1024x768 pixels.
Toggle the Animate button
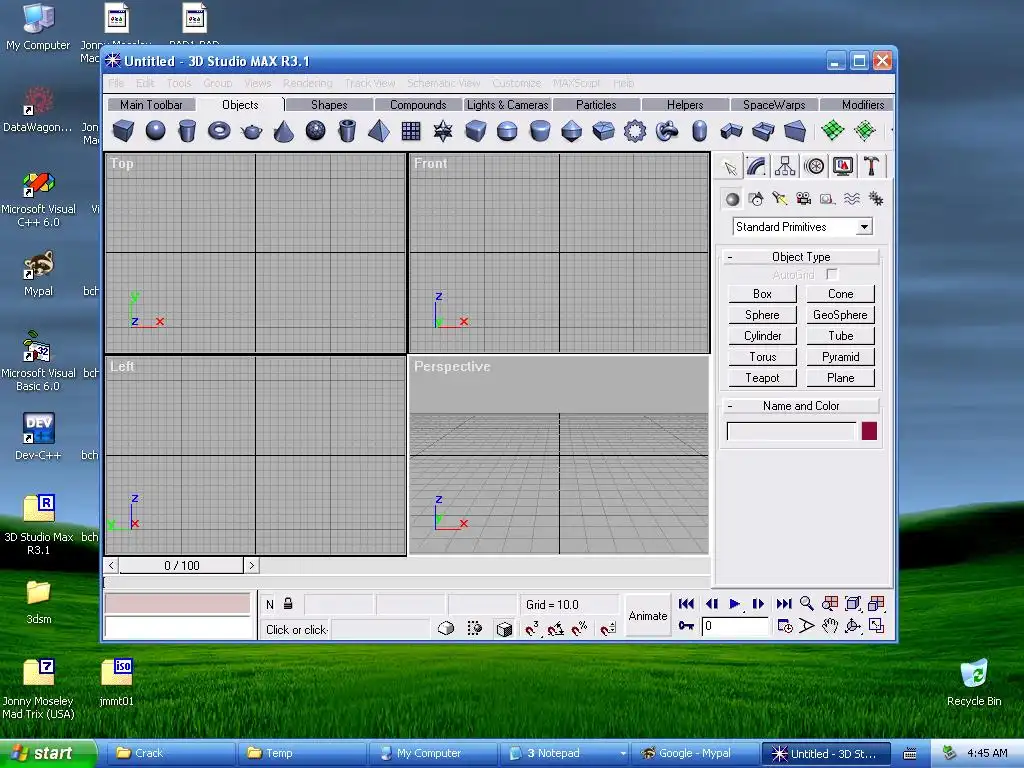648,616
